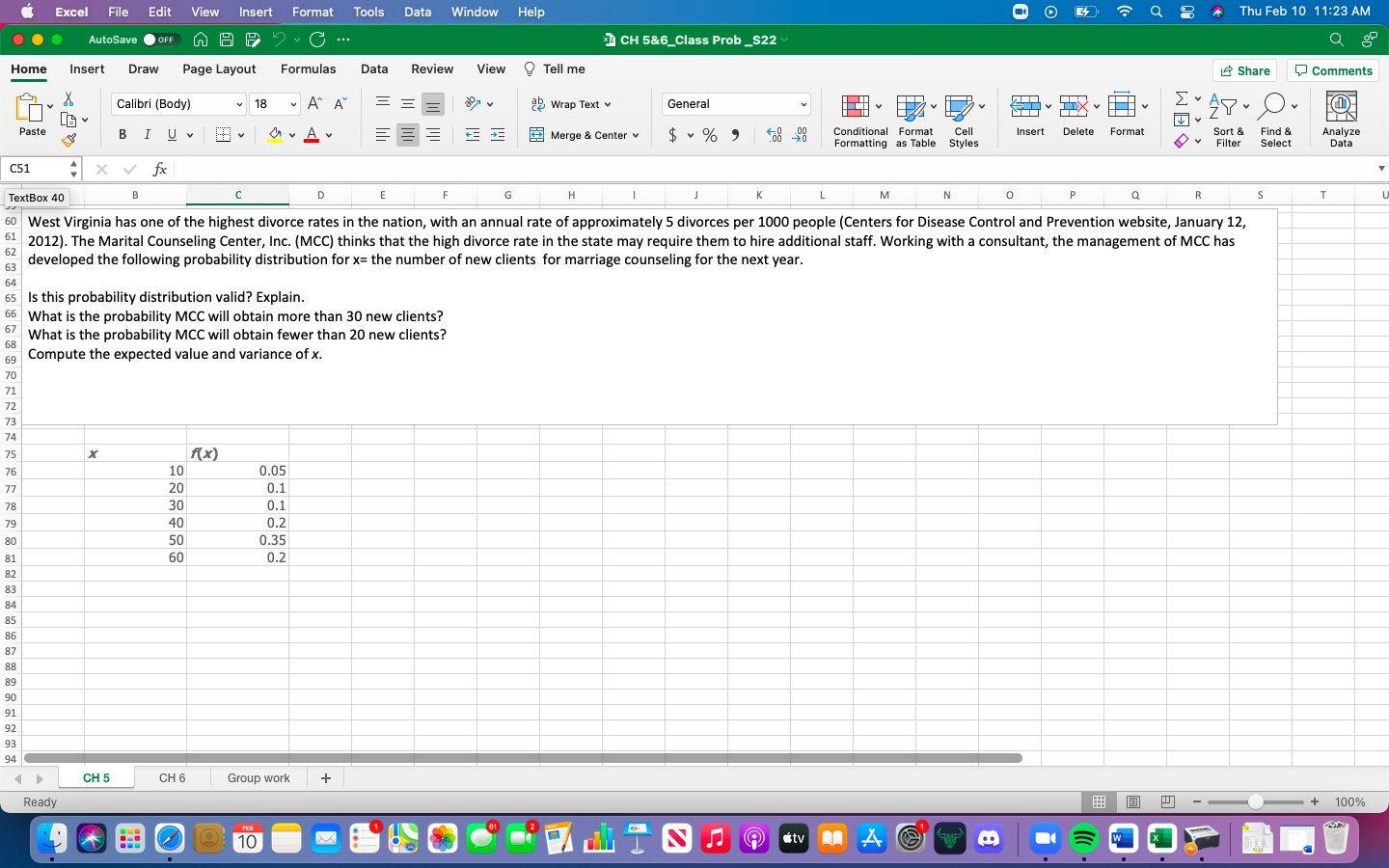This screenshot has width=1389, height=868.
Task: Apply center horizontal alignment
Action: point(408,135)
